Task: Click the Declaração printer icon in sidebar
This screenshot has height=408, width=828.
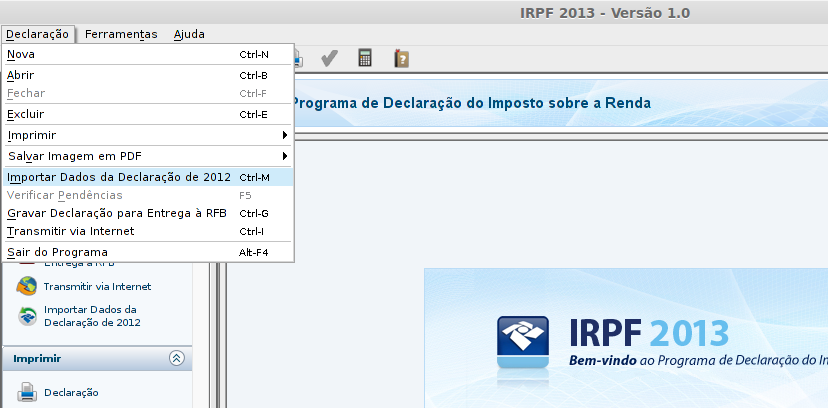Action: [27, 392]
